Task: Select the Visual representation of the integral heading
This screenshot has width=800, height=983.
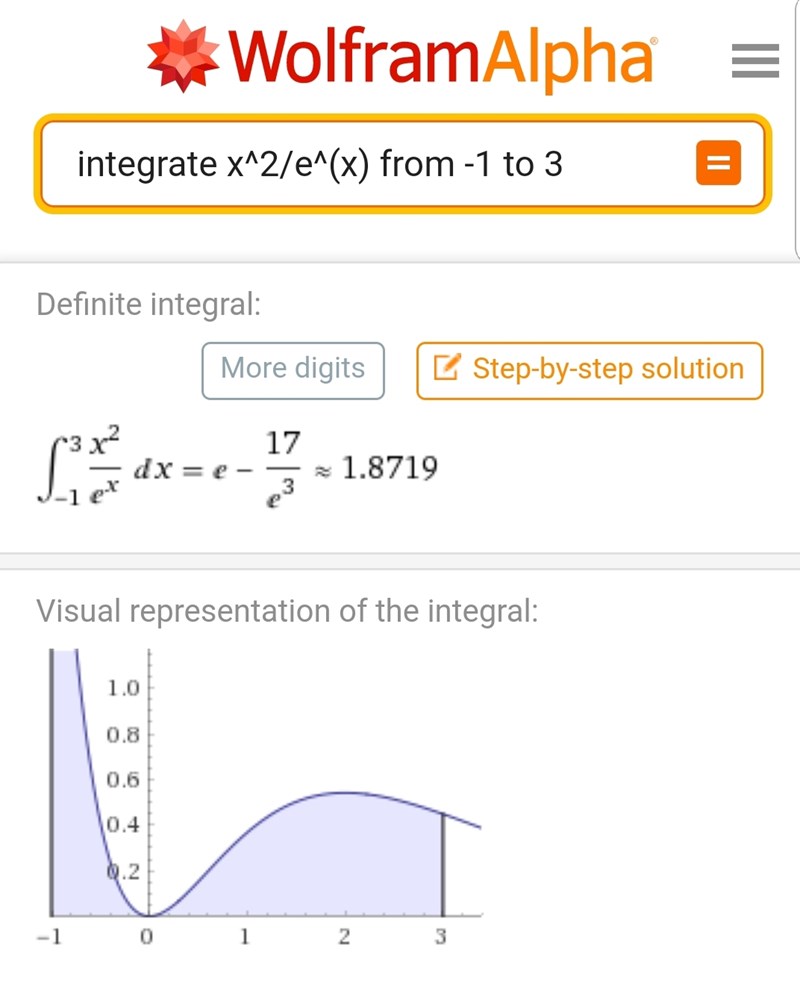Action: pyautogui.click(x=287, y=610)
